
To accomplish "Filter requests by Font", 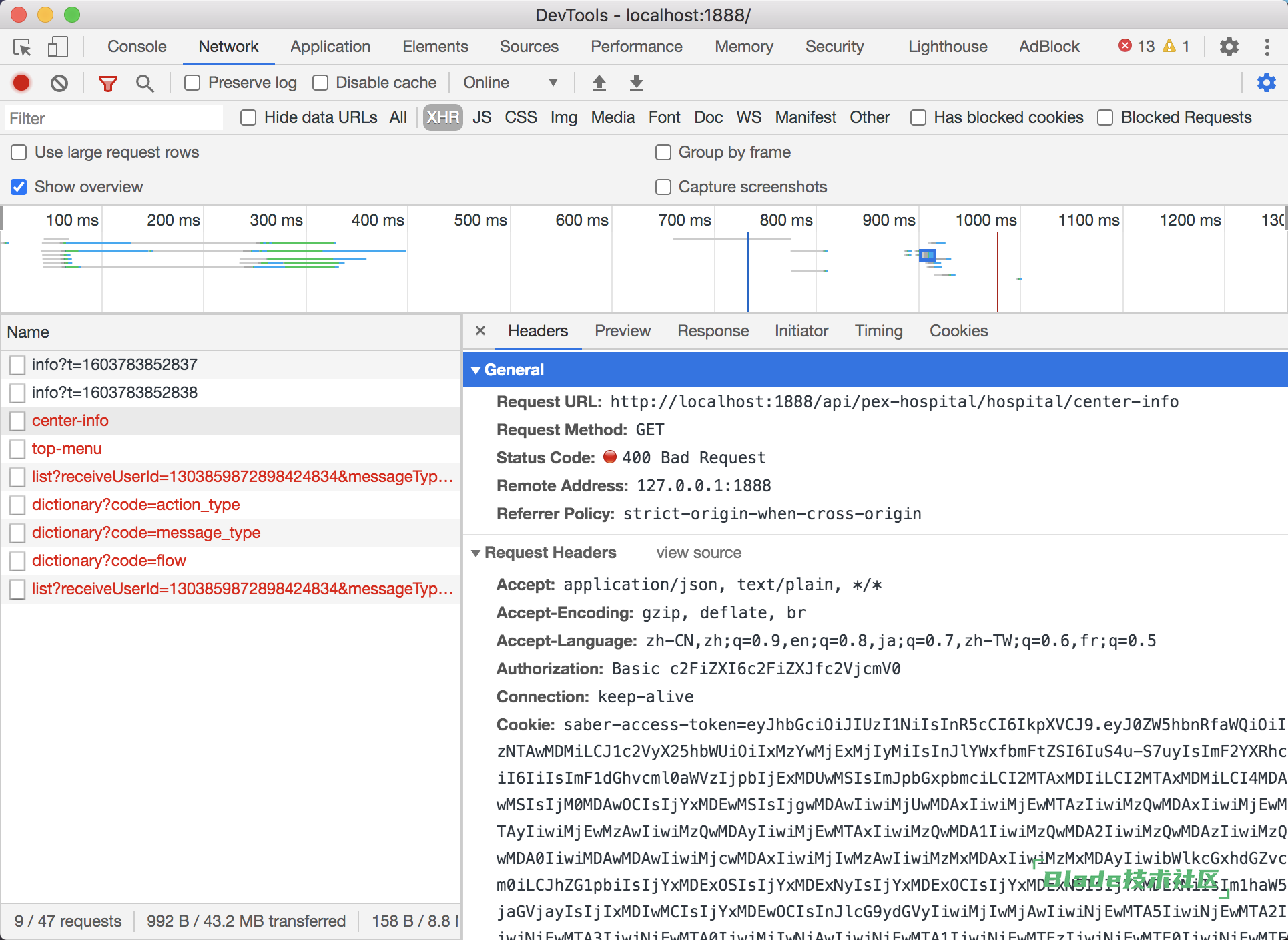I will click(664, 117).
